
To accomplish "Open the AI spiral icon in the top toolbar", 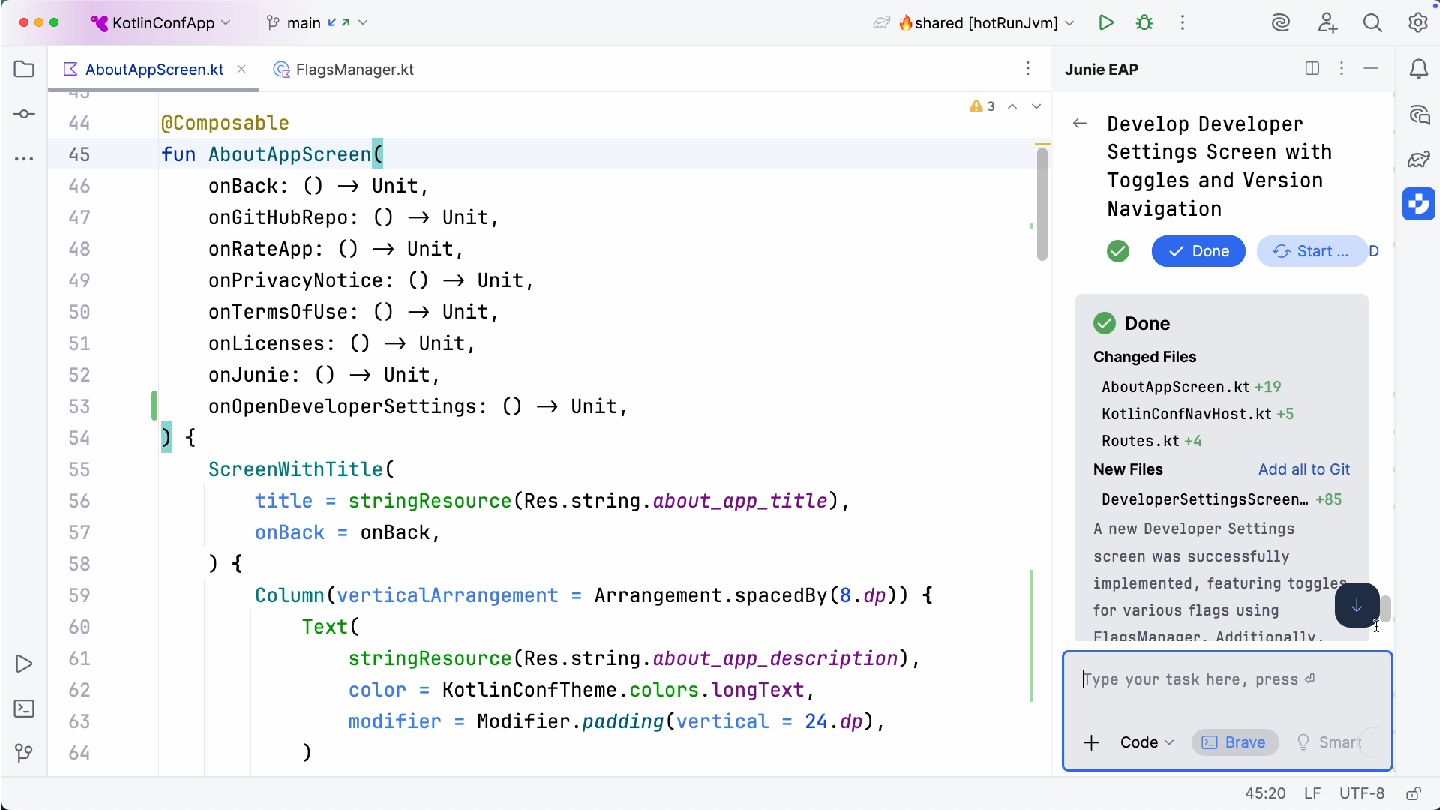I will point(1281,22).
